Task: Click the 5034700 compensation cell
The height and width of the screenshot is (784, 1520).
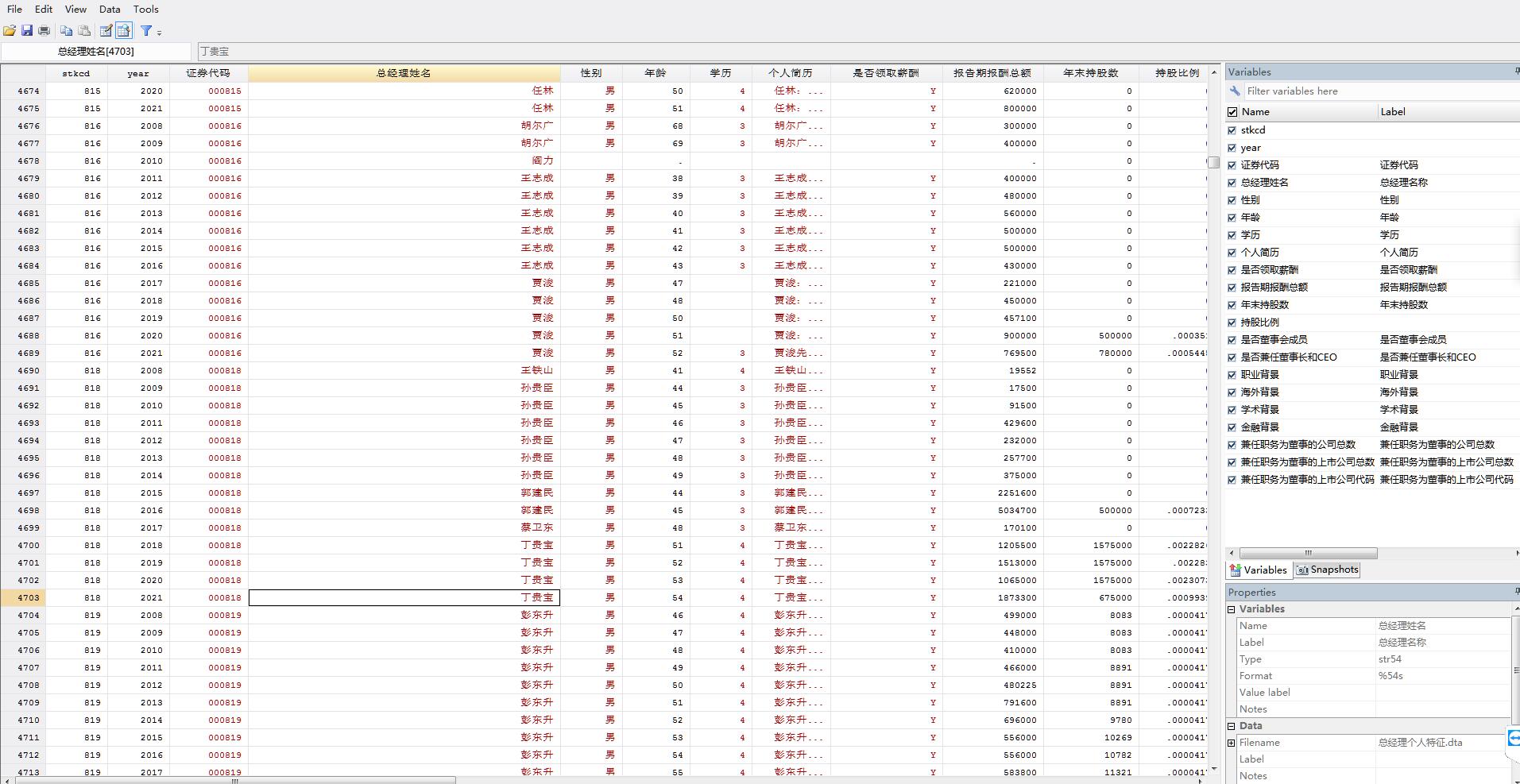Action: (x=992, y=511)
